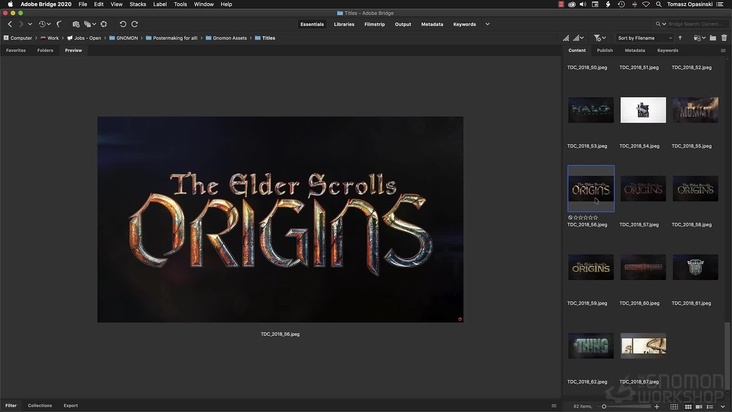
Task: Open the filter by rating funnel menu
Action: (599, 38)
